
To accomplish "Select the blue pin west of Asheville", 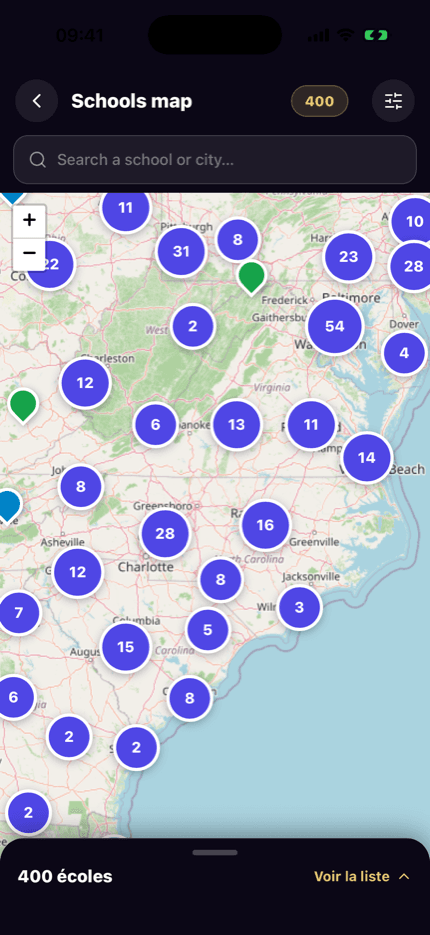I will tap(7, 505).
